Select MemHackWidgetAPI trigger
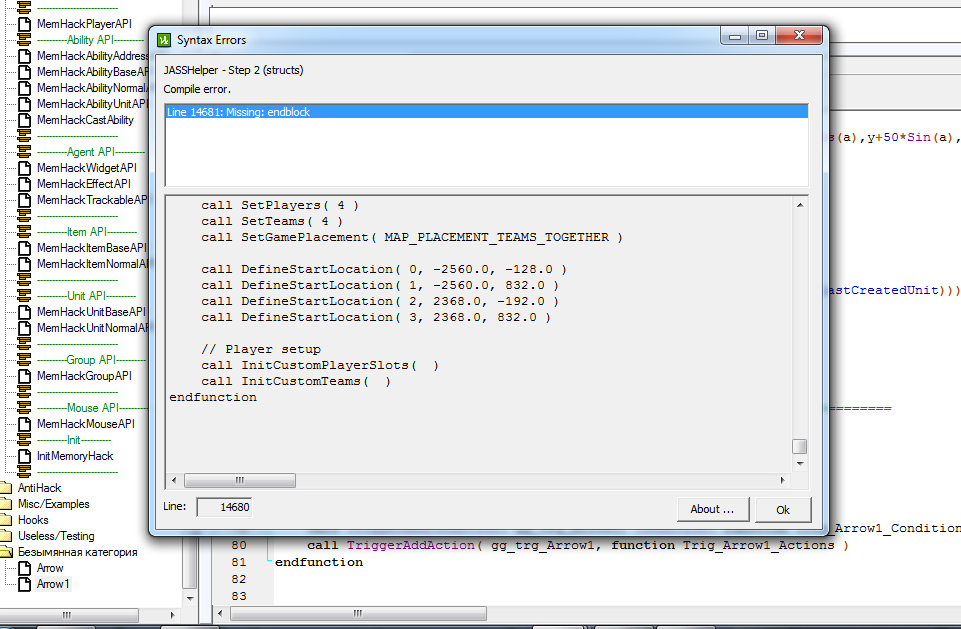This screenshot has height=629, width=961. [x=86, y=168]
